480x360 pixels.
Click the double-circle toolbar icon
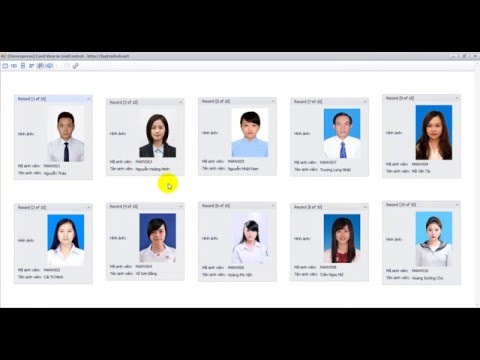point(14,66)
